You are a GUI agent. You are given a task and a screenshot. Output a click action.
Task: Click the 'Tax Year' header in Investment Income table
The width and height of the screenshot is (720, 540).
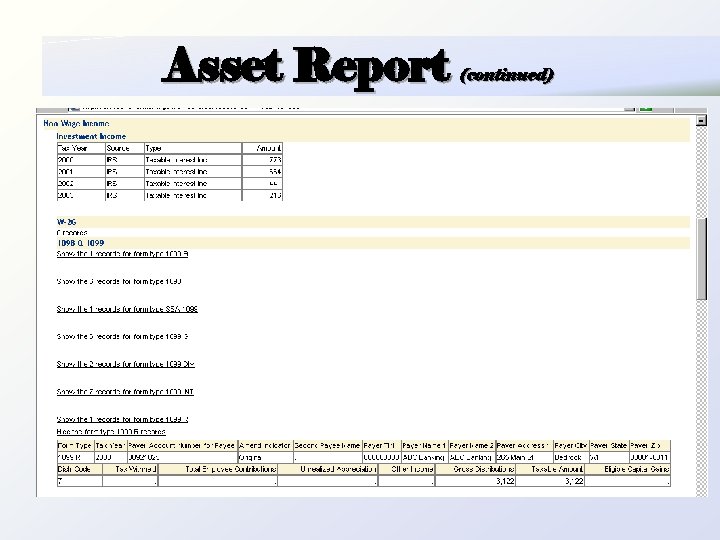click(x=81, y=148)
